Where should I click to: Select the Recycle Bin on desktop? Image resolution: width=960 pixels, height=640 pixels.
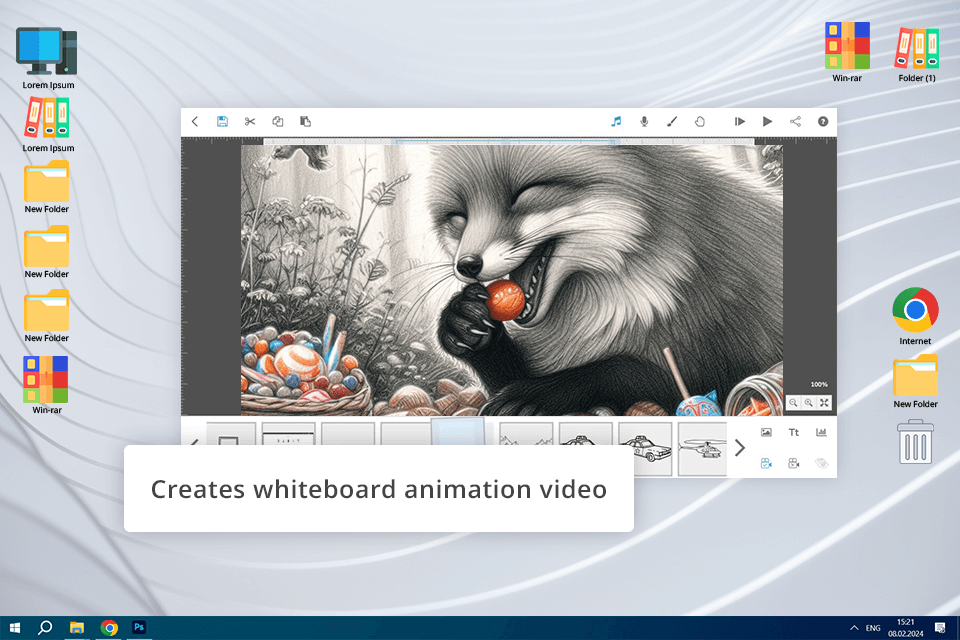(x=915, y=442)
